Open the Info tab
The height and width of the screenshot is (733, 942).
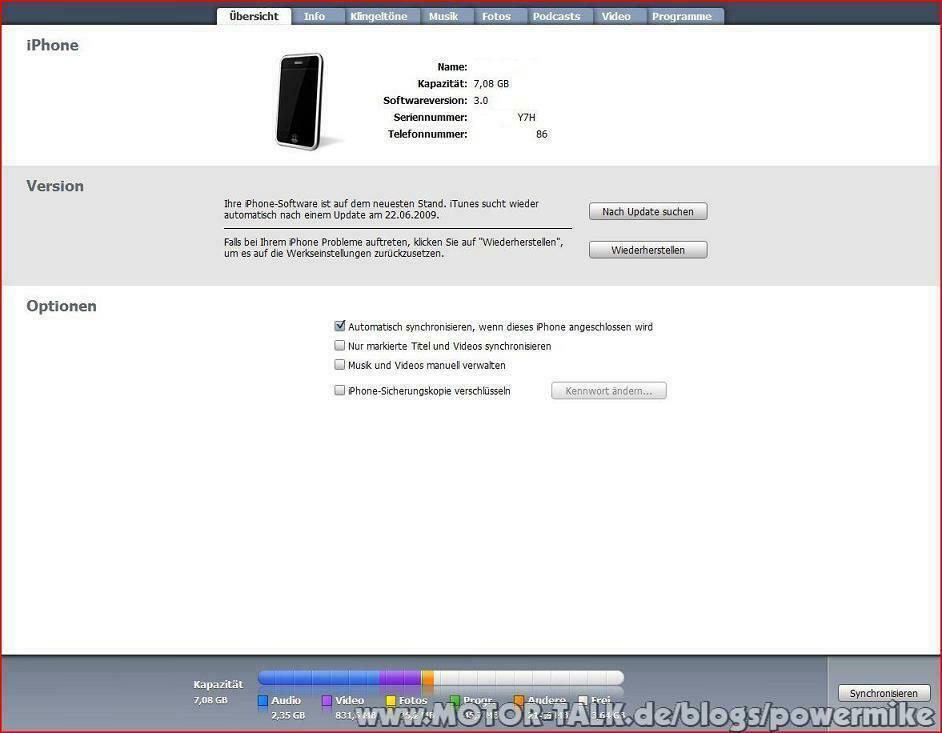[x=314, y=16]
